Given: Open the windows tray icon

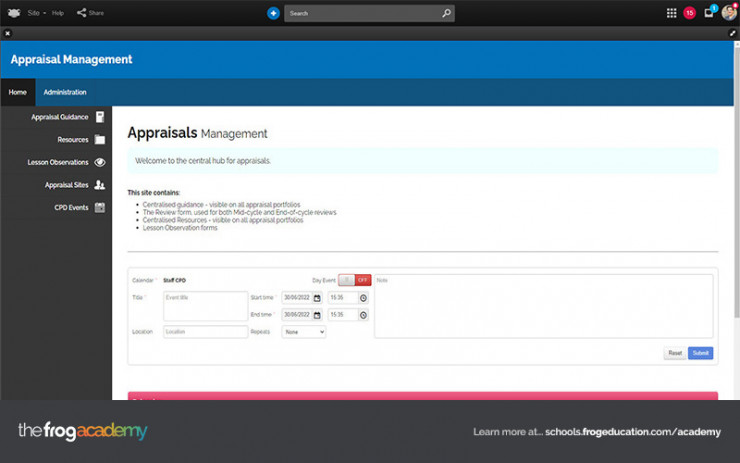Looking at the screenshot, I should click(709, 13).
